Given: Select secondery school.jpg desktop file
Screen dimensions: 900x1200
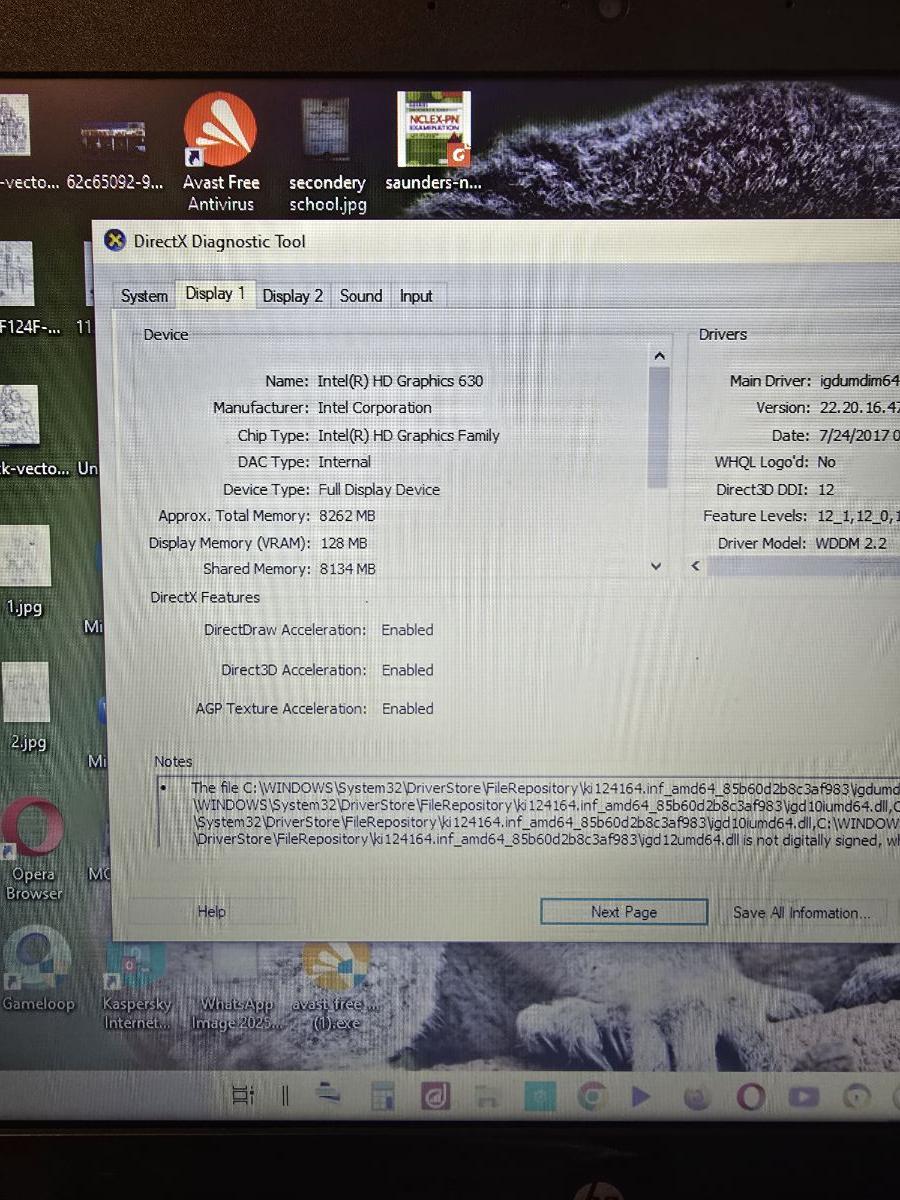Looking at the screenshot, I should click(327, 155).
